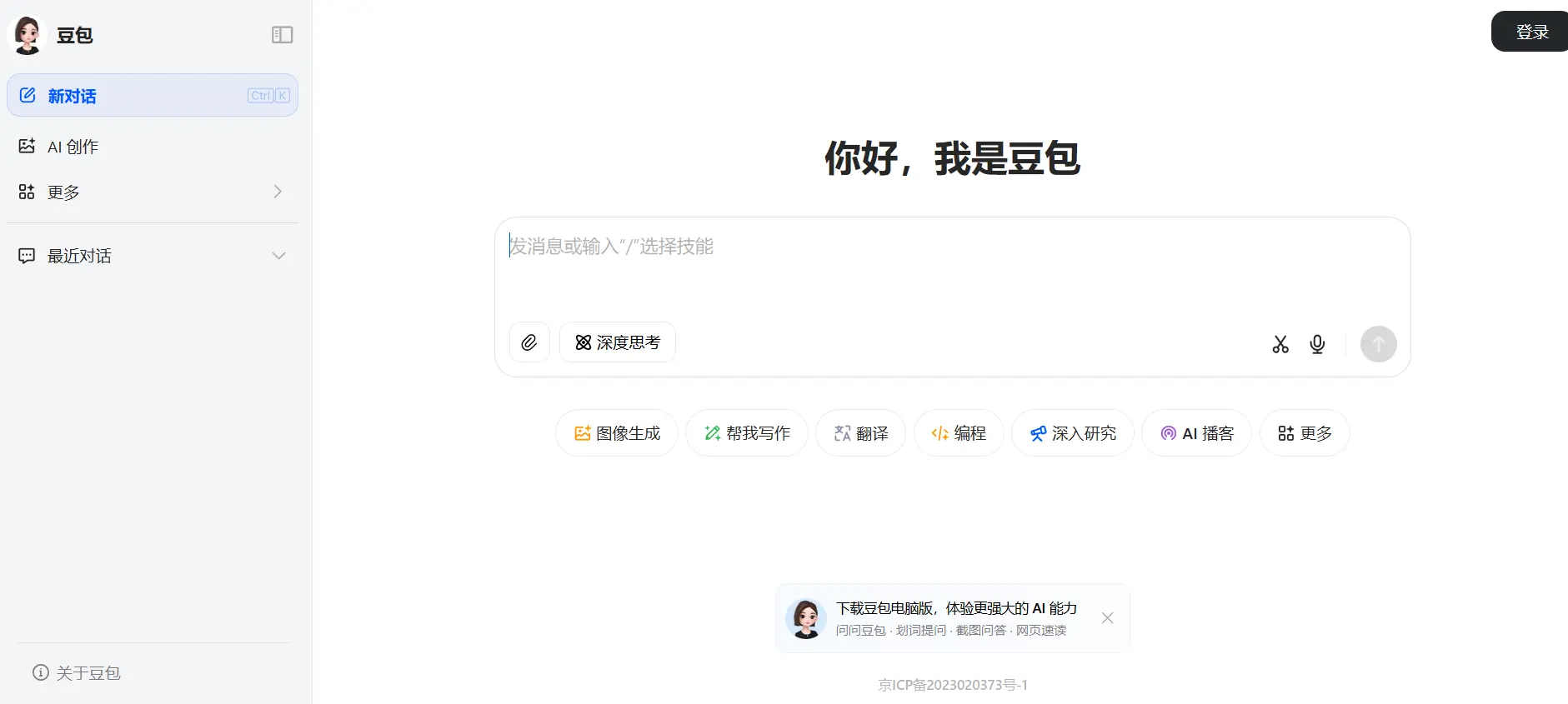Click the scissors screenshot icon
Screen dimensions: 1568x704
click(1280, 344)
